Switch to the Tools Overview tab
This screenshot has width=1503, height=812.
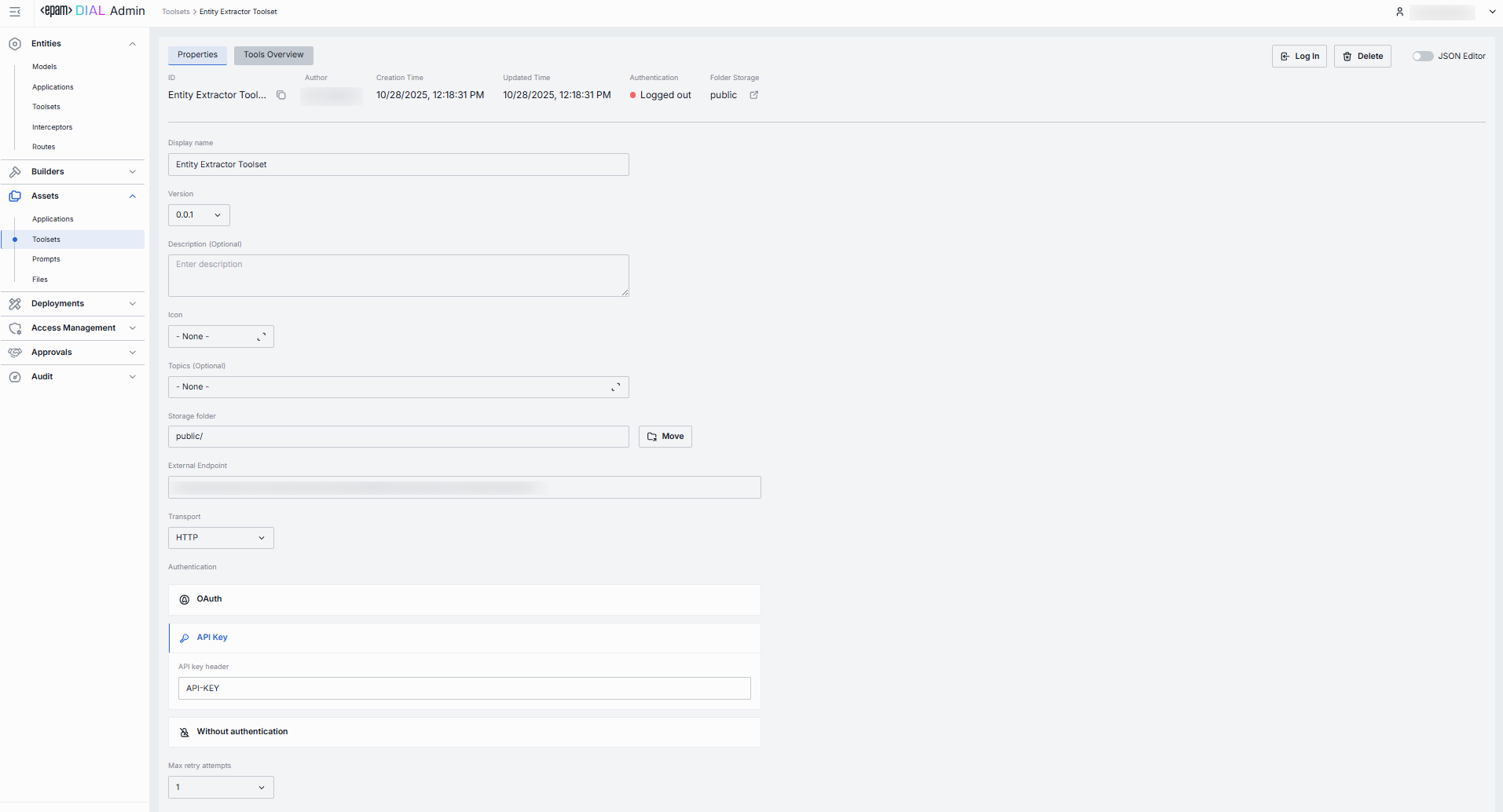coord(273,55)
